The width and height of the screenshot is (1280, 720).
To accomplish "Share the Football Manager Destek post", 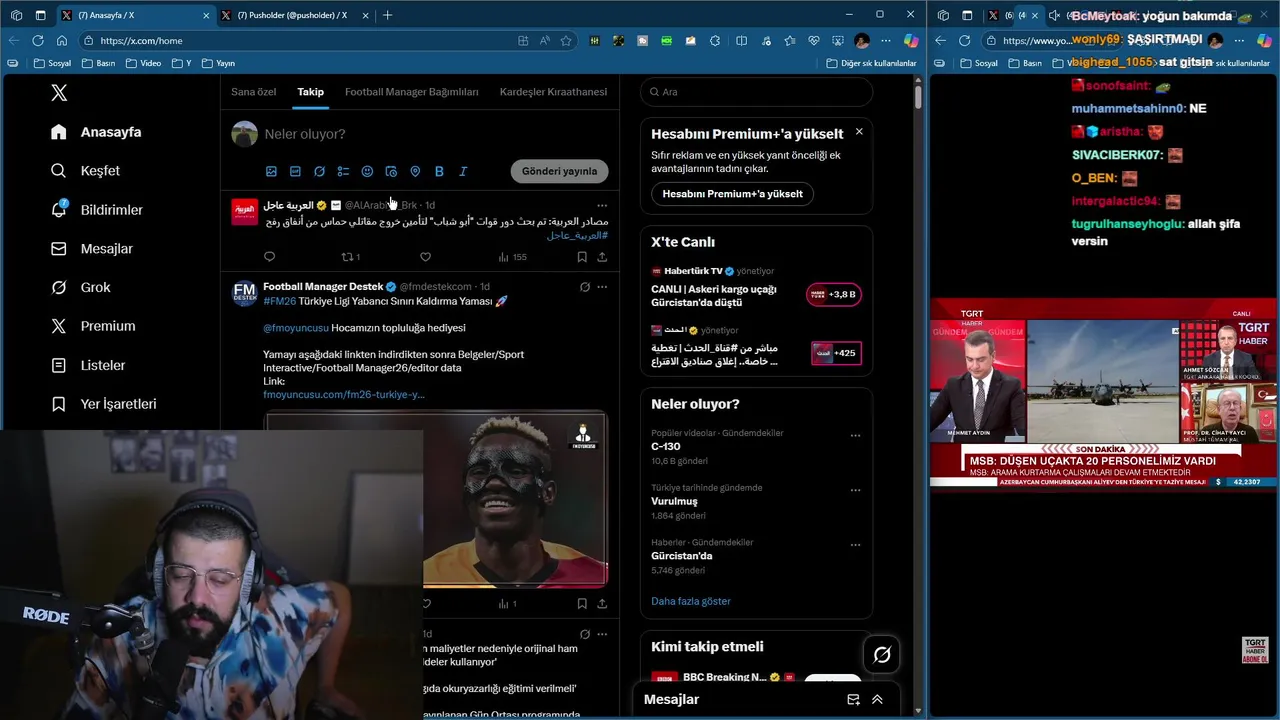I will (602, 604).
